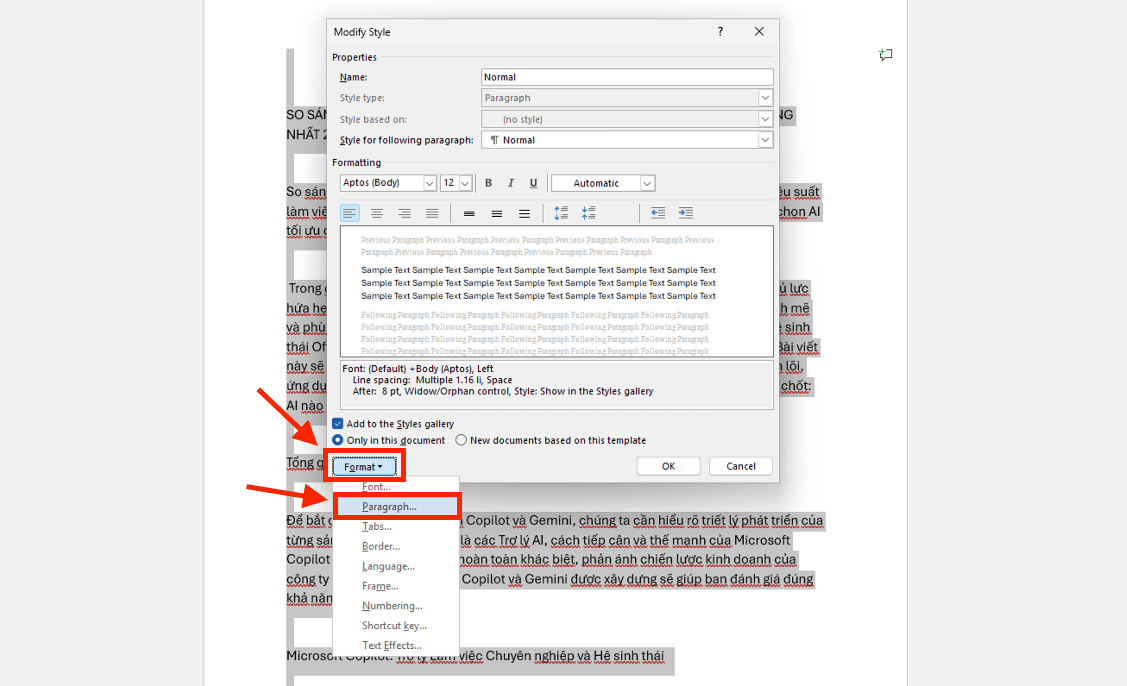Confirm style changes with OK
This screenshot has height=686, width=1127.
(x=667, y=465)
